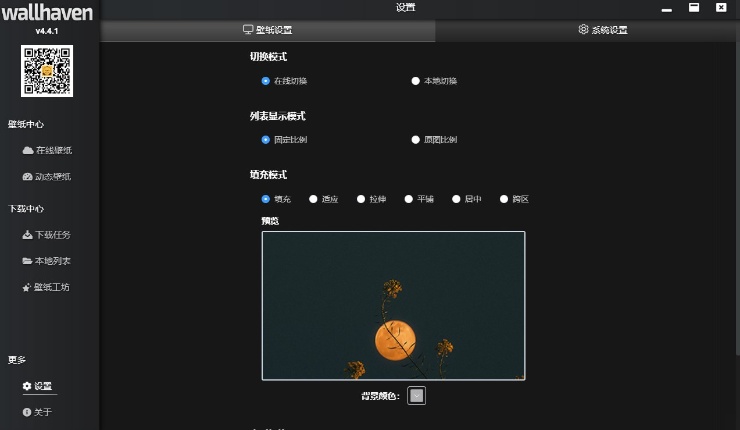Click the QR code image
The width and height of the screenshot is (740, 430).
(47, 71)
